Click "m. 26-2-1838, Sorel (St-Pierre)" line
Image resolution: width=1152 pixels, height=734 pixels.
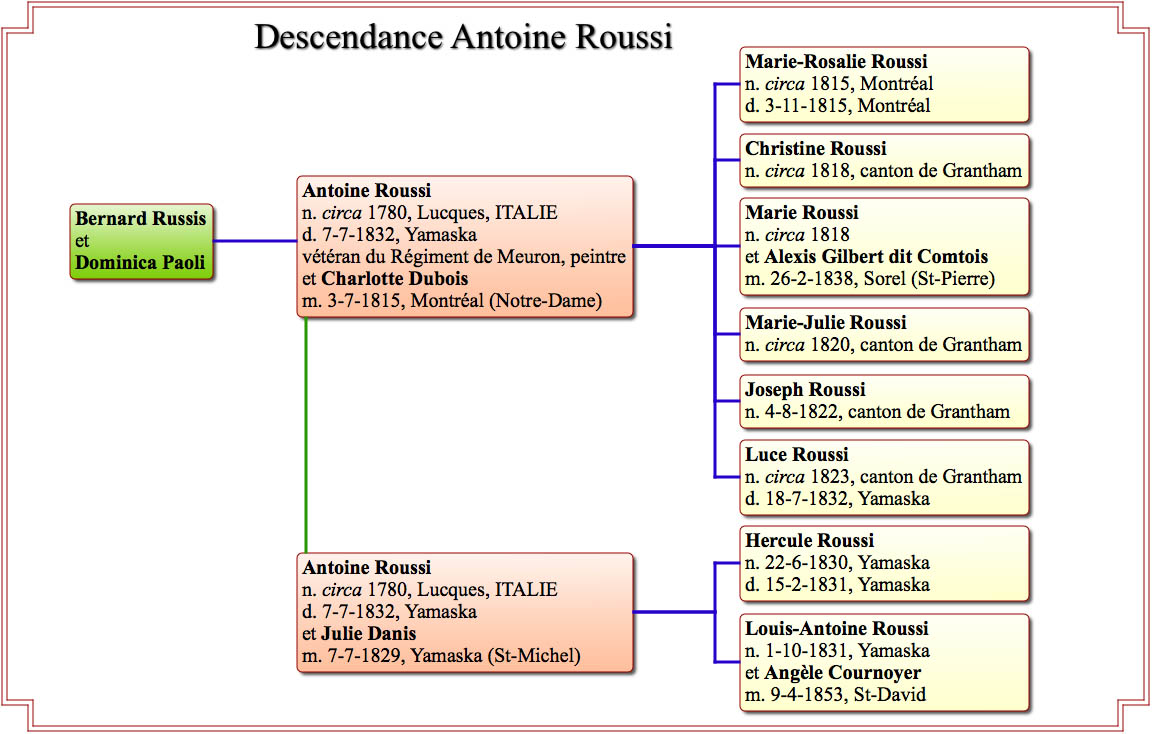click(x=870, y=278)
